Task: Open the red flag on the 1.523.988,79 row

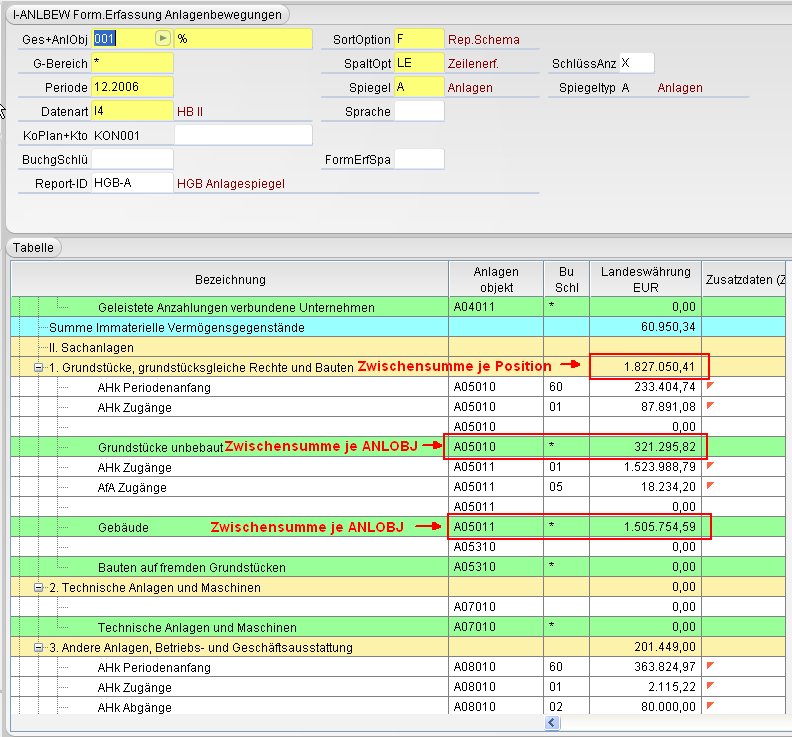Action: coord(710,466)
